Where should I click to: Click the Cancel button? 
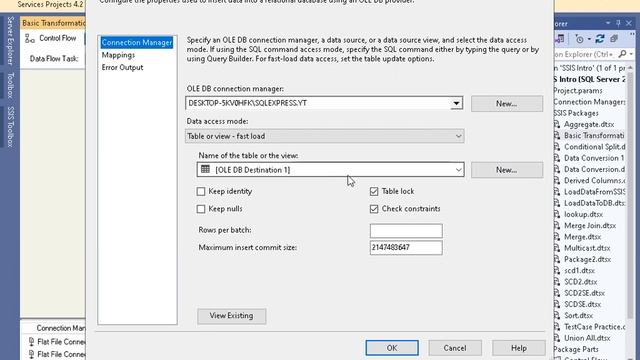click(x=455, y=348)
